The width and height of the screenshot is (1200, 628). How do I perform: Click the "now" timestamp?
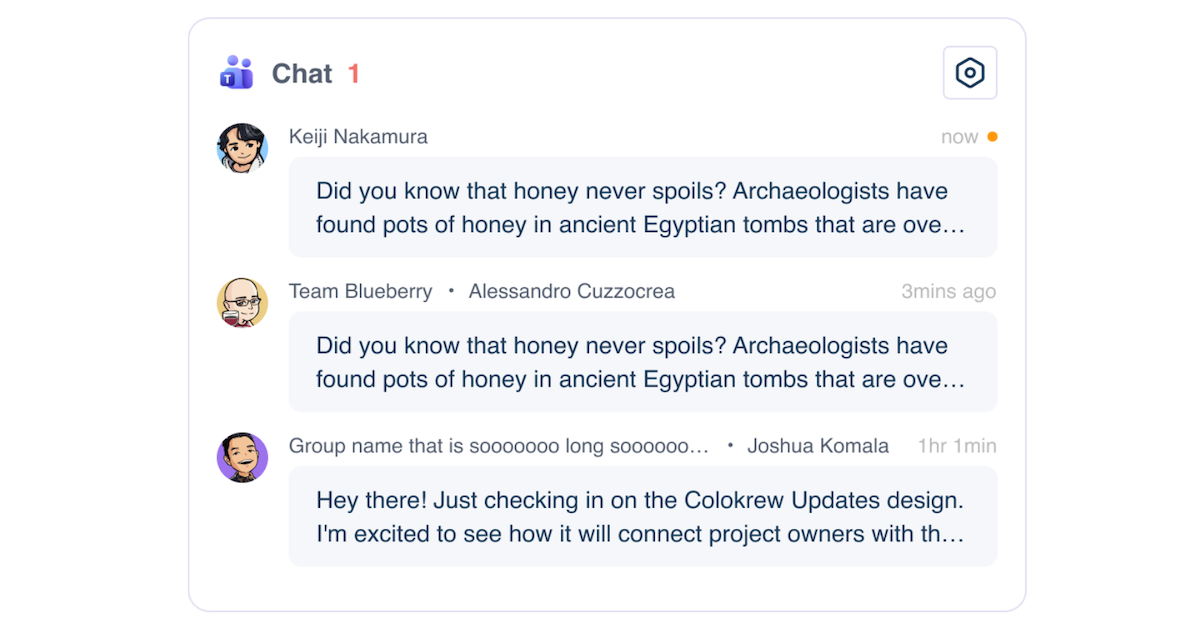tap(959, 138)
